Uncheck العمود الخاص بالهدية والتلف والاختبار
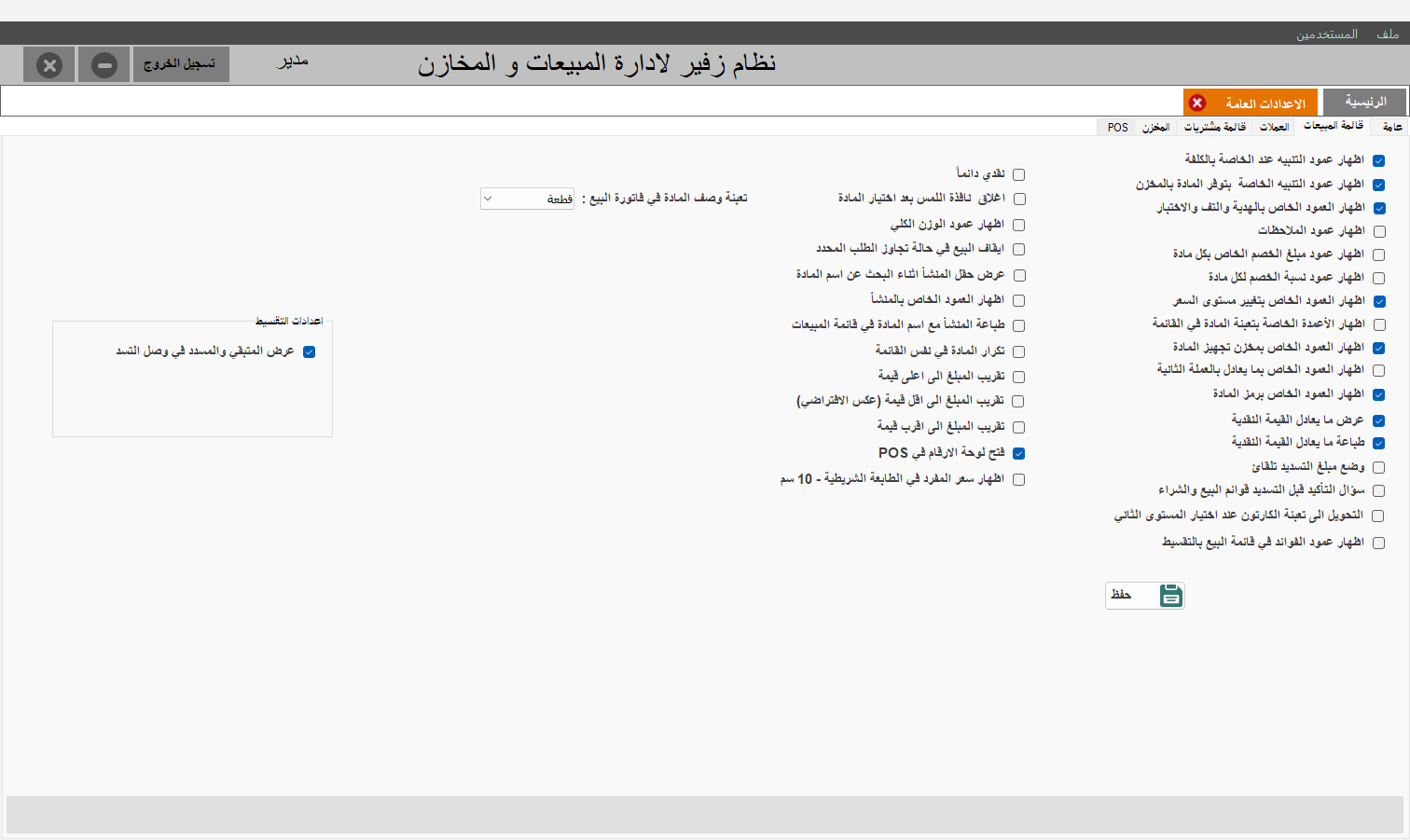1410x840 pixels. [1378, 208]
